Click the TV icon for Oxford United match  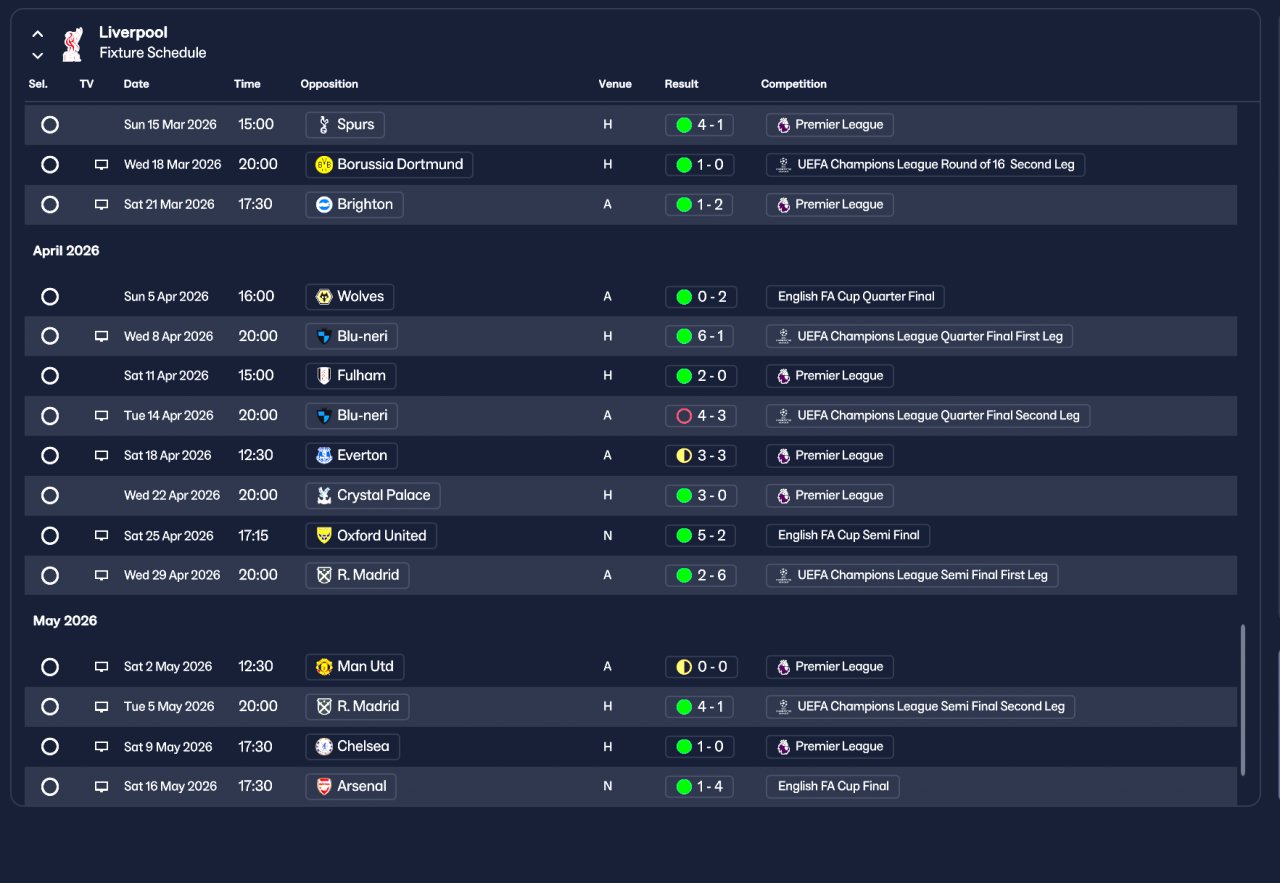coord(101,536)
